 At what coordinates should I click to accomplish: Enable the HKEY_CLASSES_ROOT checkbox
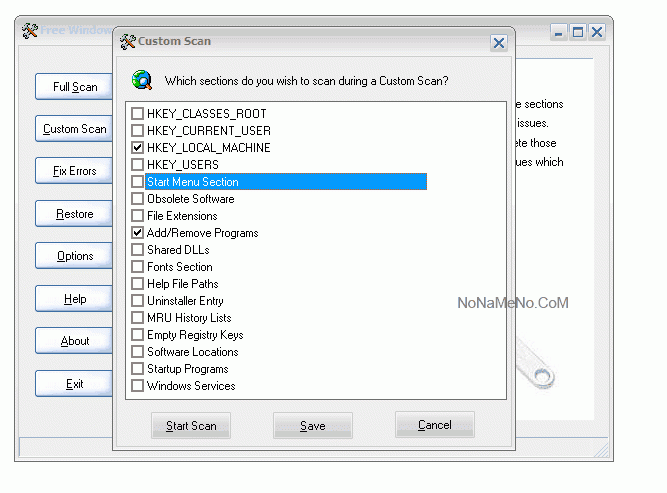click(x=138, y=114)
